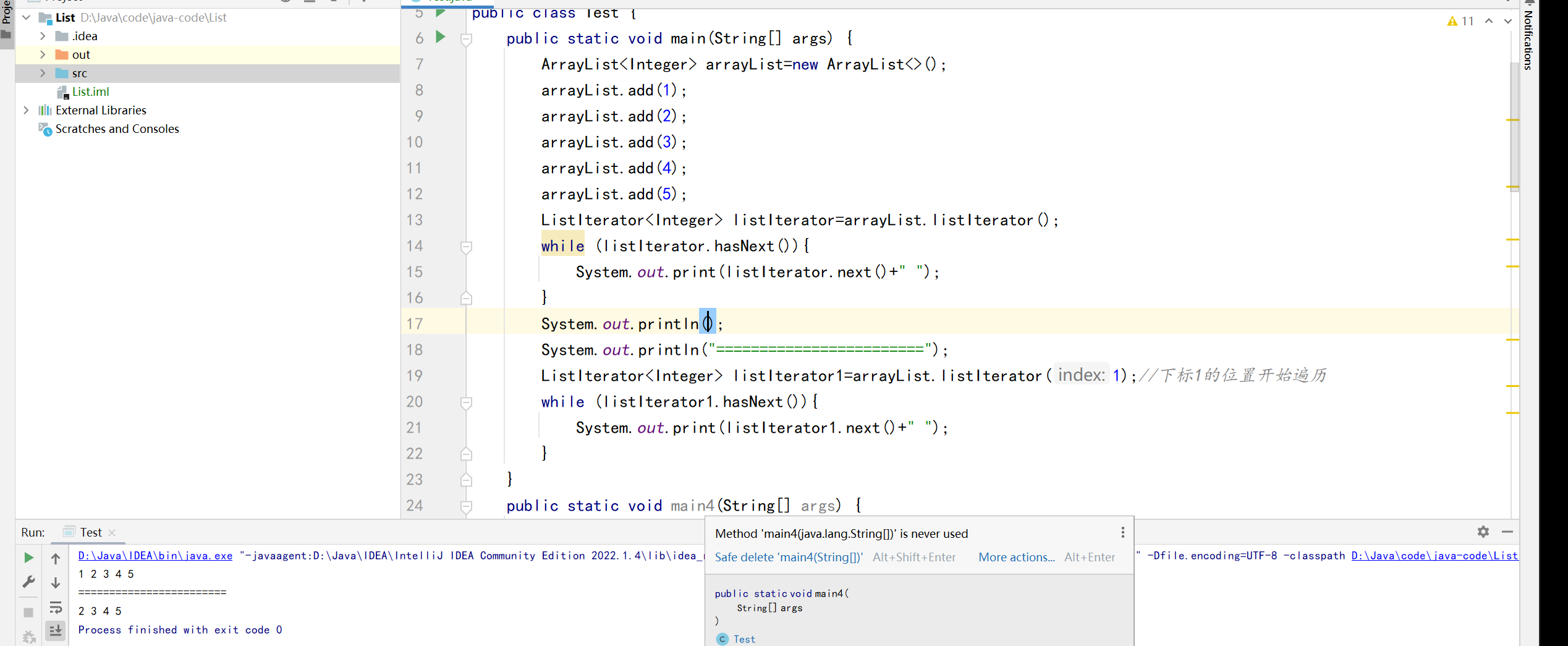Open the classpath D:\Java\code\java-code\List link
Image resolution: width=1568 pixels, height=646 pixels.
click(1435, 556)
